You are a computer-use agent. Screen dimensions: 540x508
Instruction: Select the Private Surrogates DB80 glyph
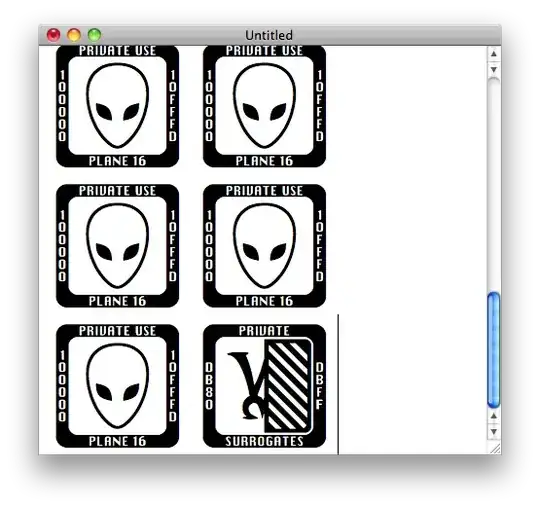pos(264,386)
